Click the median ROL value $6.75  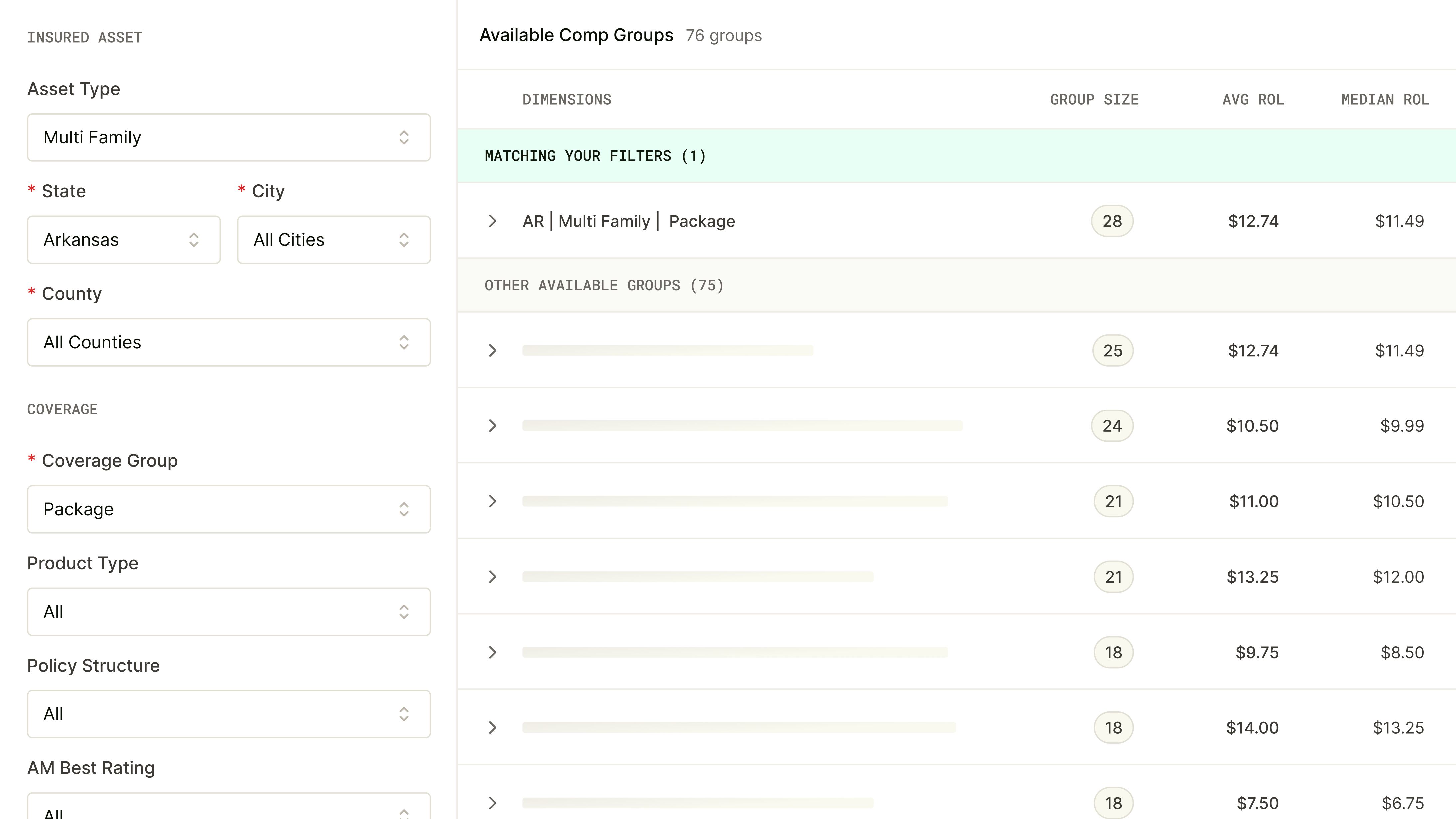click(x=1403, y=803)
